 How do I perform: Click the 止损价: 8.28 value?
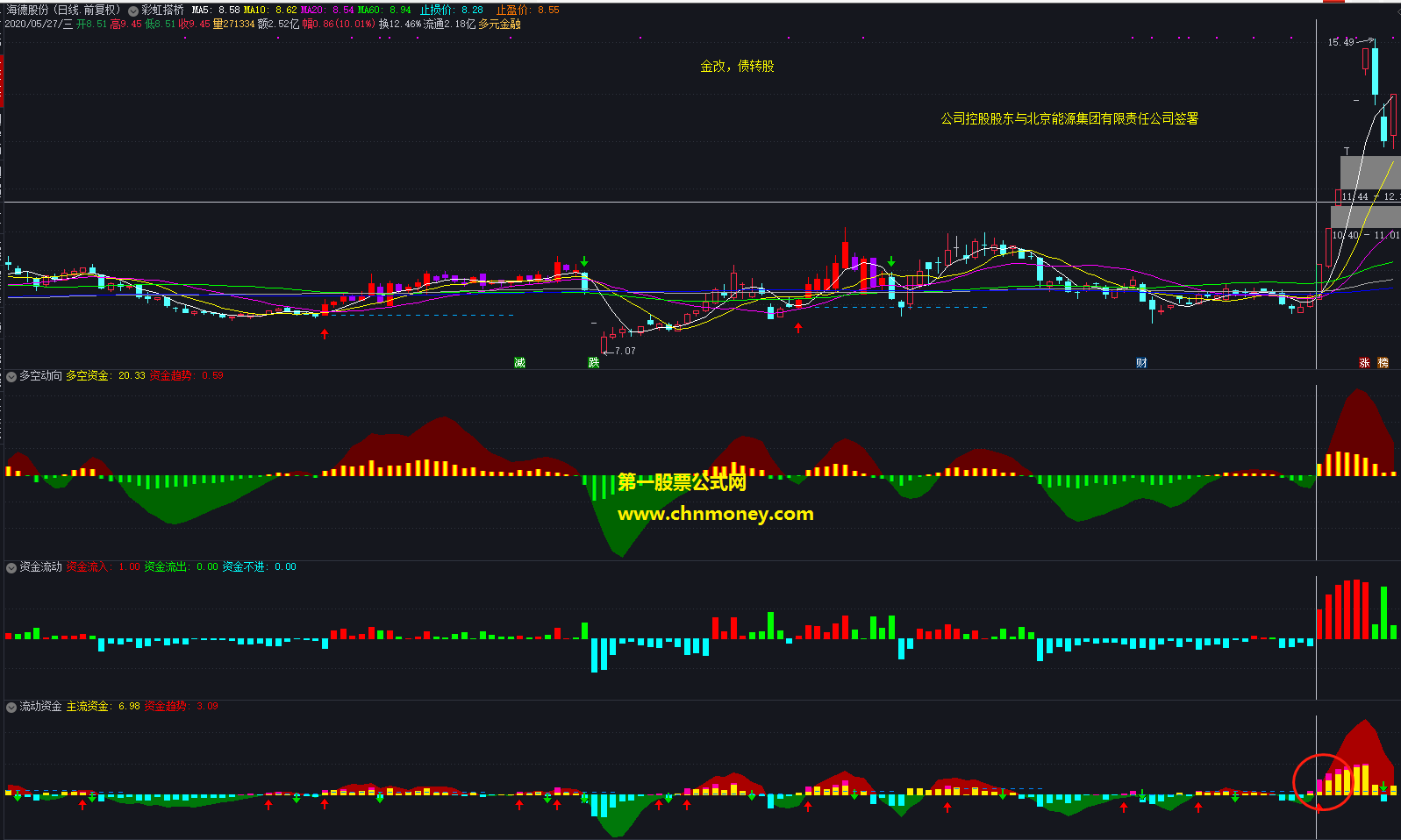click(x=451, y=10)
